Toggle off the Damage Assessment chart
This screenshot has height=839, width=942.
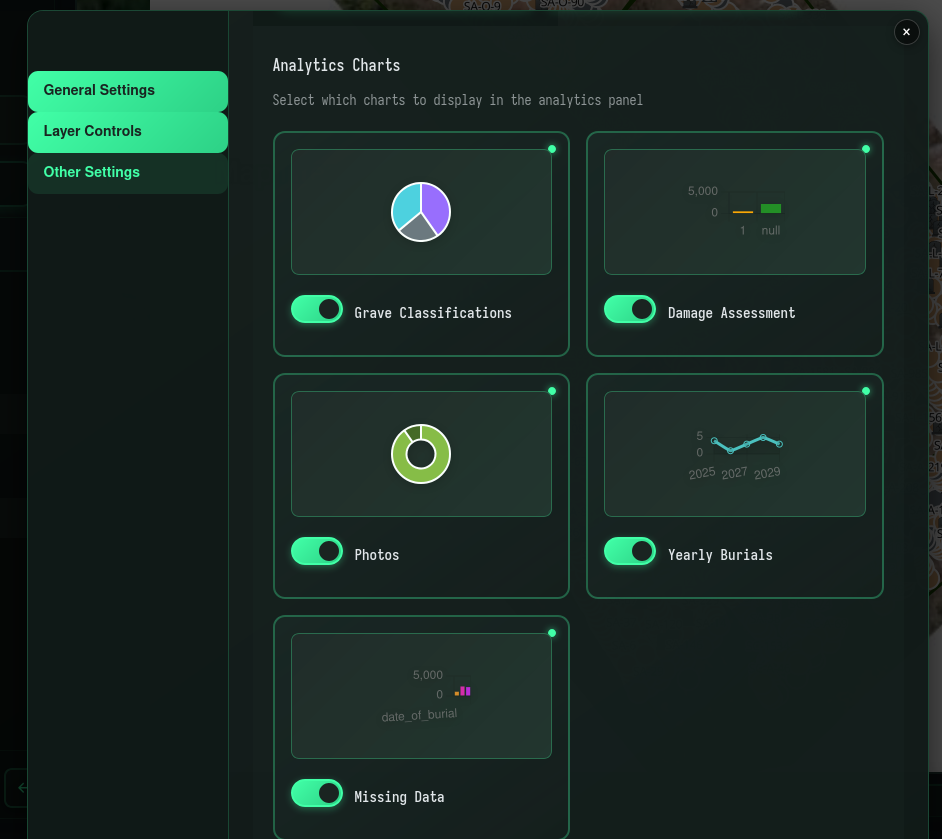click(629, 309)
